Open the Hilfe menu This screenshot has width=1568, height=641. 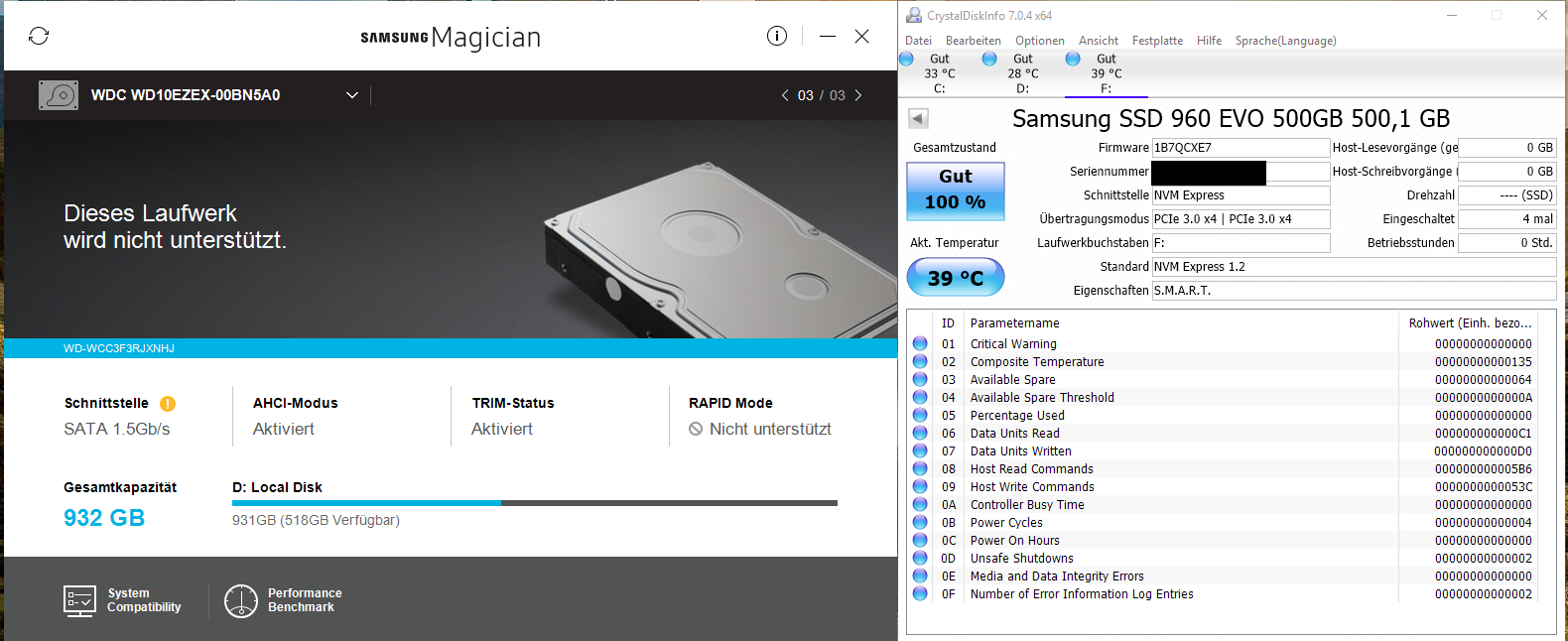[1209, 41]
